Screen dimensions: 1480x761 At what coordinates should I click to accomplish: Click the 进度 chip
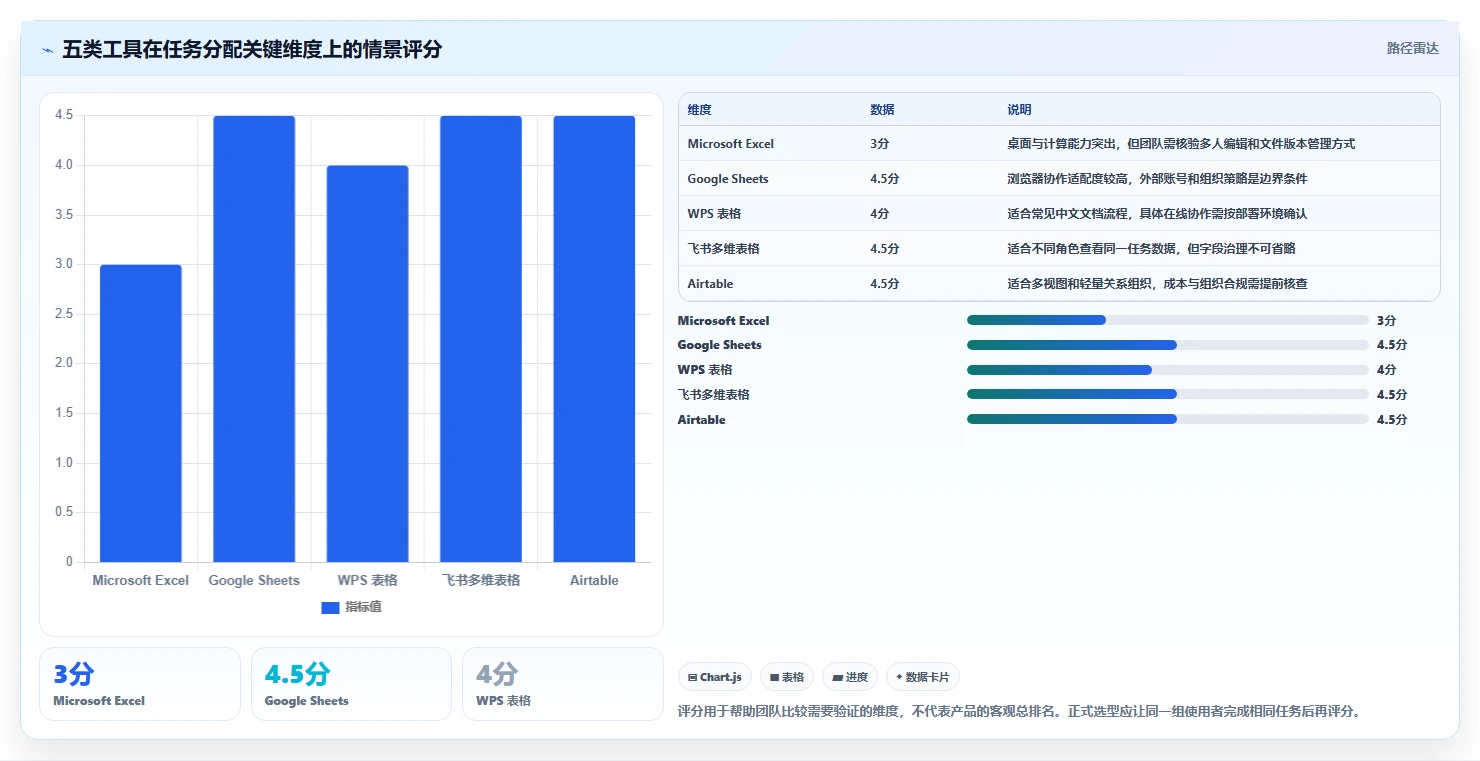850,677
